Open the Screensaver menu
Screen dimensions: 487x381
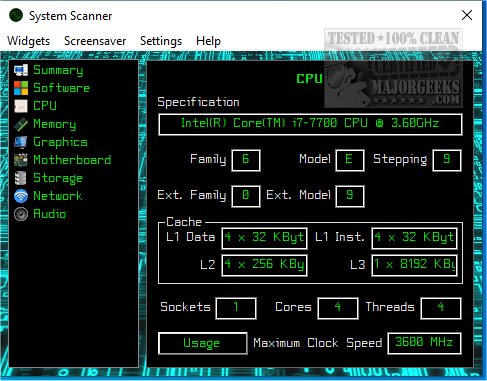pyautogui.click(x=95, y=41)
